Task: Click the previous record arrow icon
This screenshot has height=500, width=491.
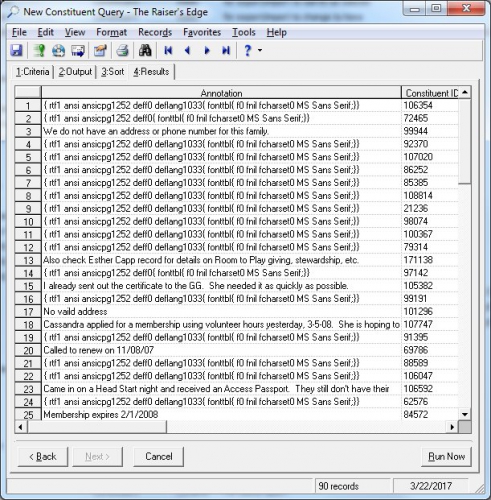Action: click(187, 51)
